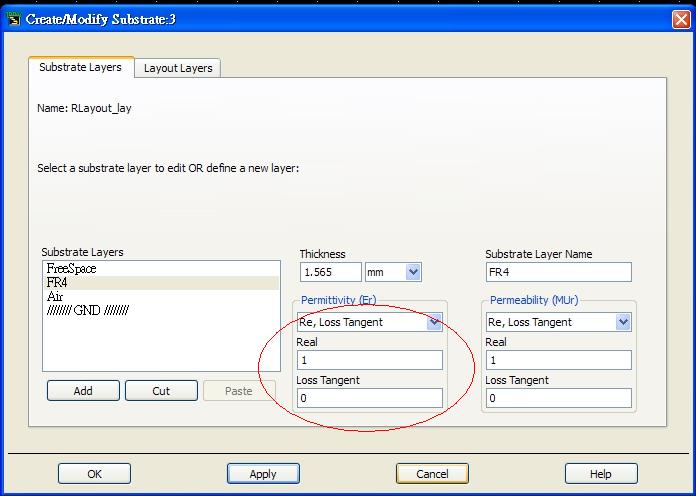Edit the Thickness value field

click(331, 272)
